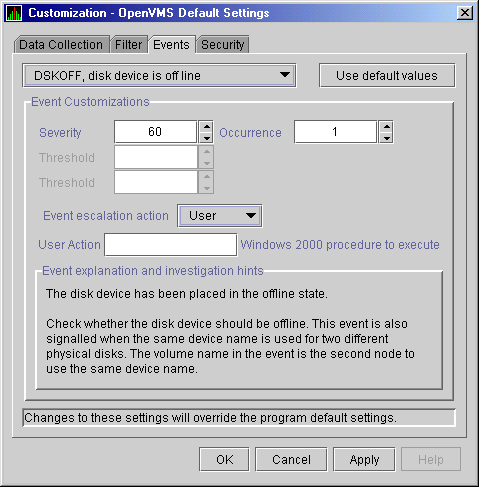This screenshot has width=479, height=487.
Task: Increase Occurrence with the up arrow
Action: (x=386, y=127)
